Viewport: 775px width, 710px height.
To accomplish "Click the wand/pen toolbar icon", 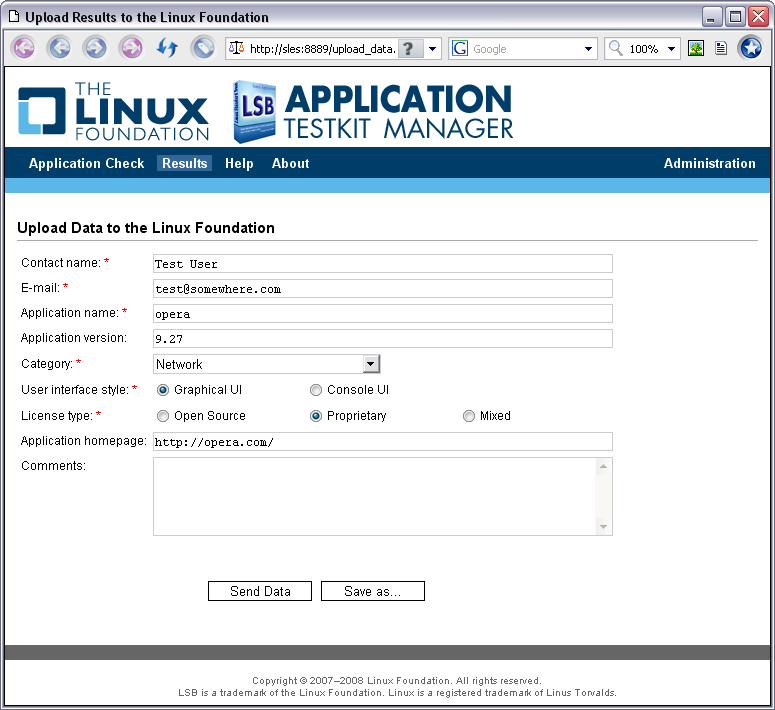I will (203, 48).
